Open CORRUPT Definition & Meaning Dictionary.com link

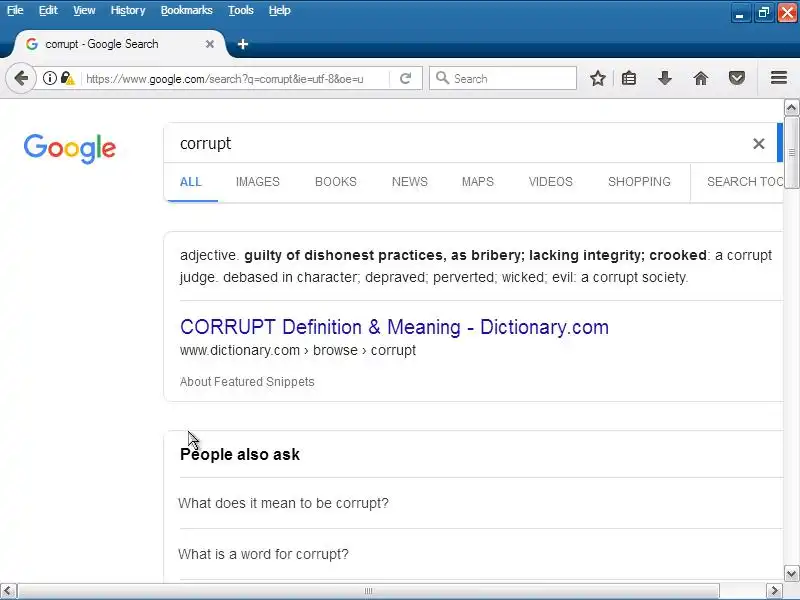tap(394, 327)
